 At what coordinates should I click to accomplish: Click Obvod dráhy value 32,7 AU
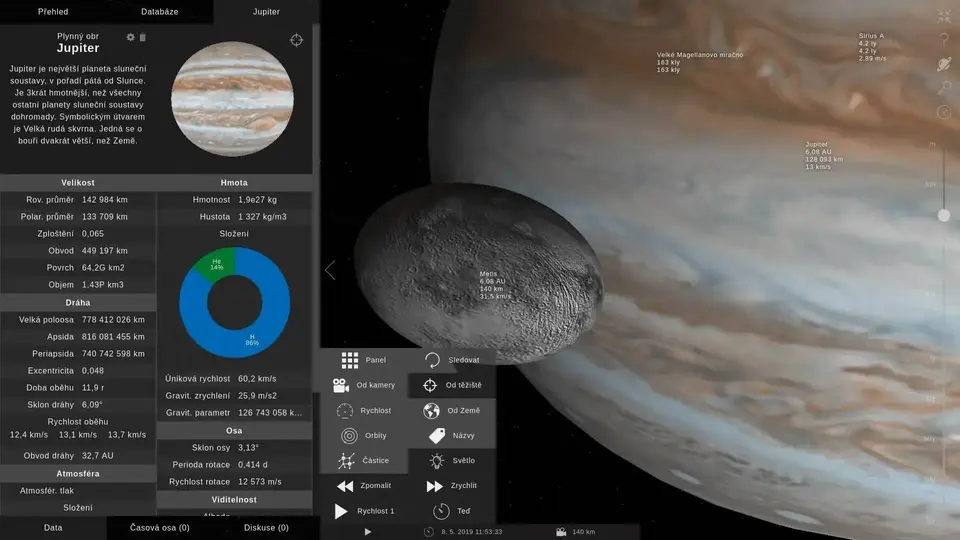pos(97,456)
